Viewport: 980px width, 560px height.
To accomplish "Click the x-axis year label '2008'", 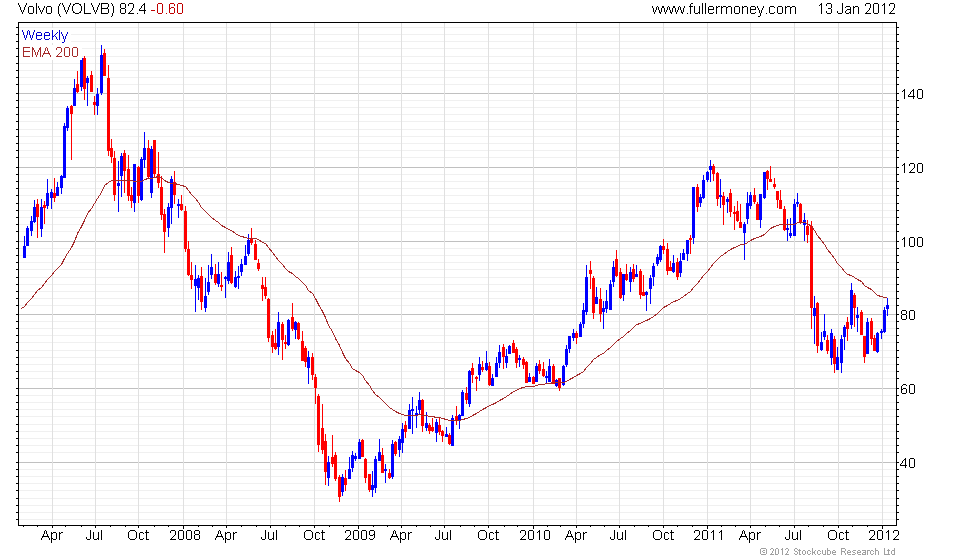I will click(185, 536).
